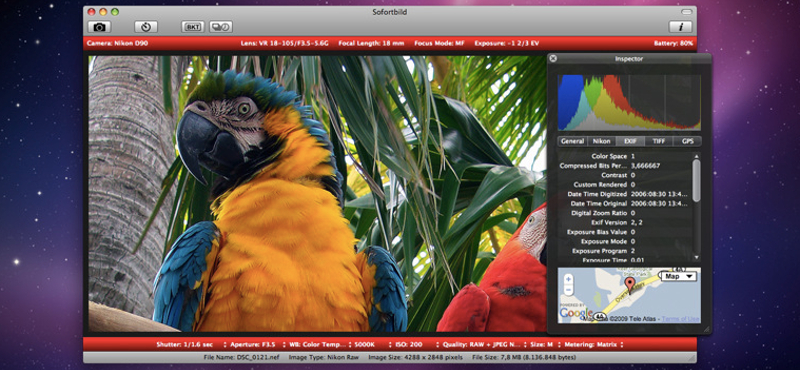Click the 'Custom Rendered' row
The image size is (800, 370).
click(625, 185)
